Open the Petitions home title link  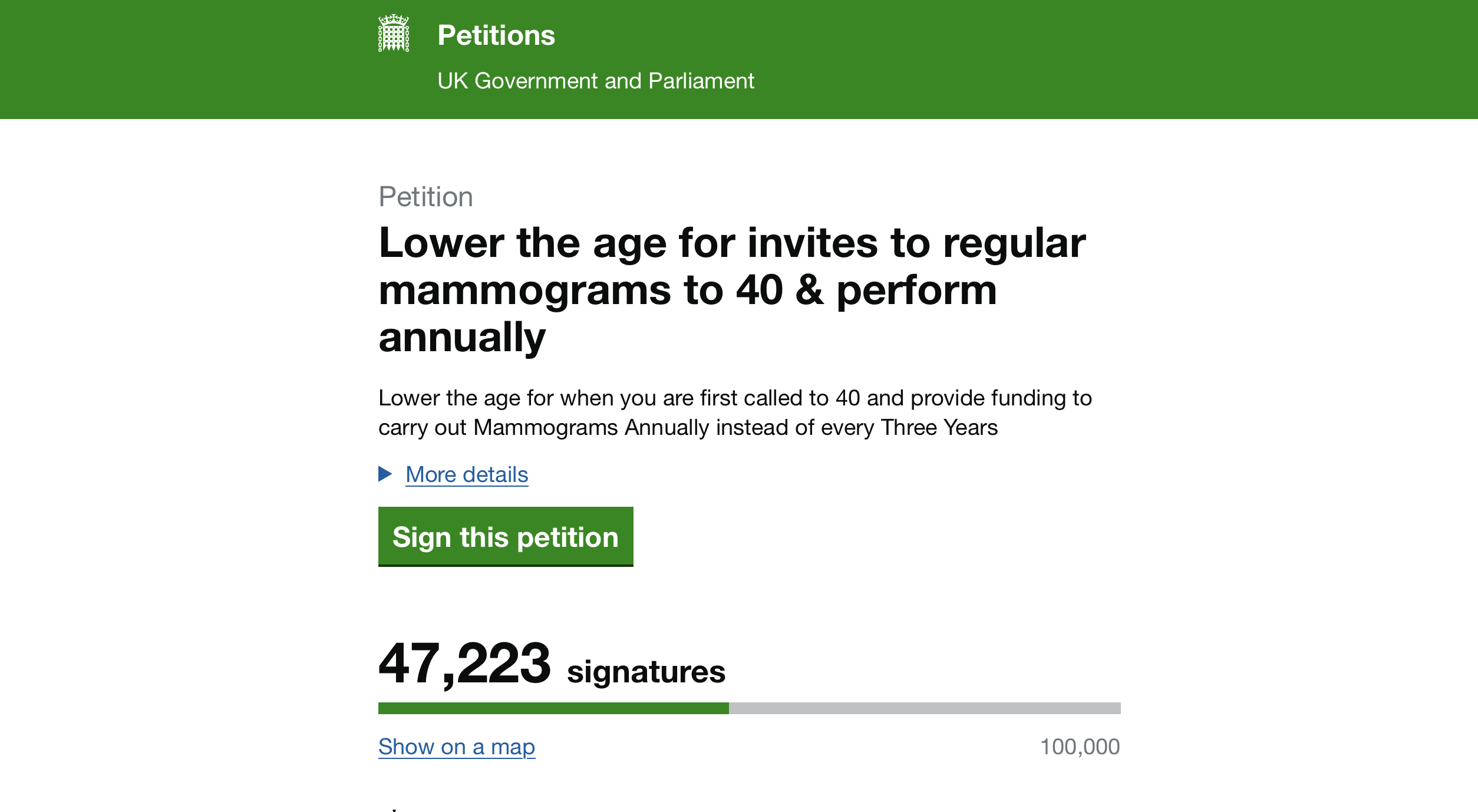496,35
